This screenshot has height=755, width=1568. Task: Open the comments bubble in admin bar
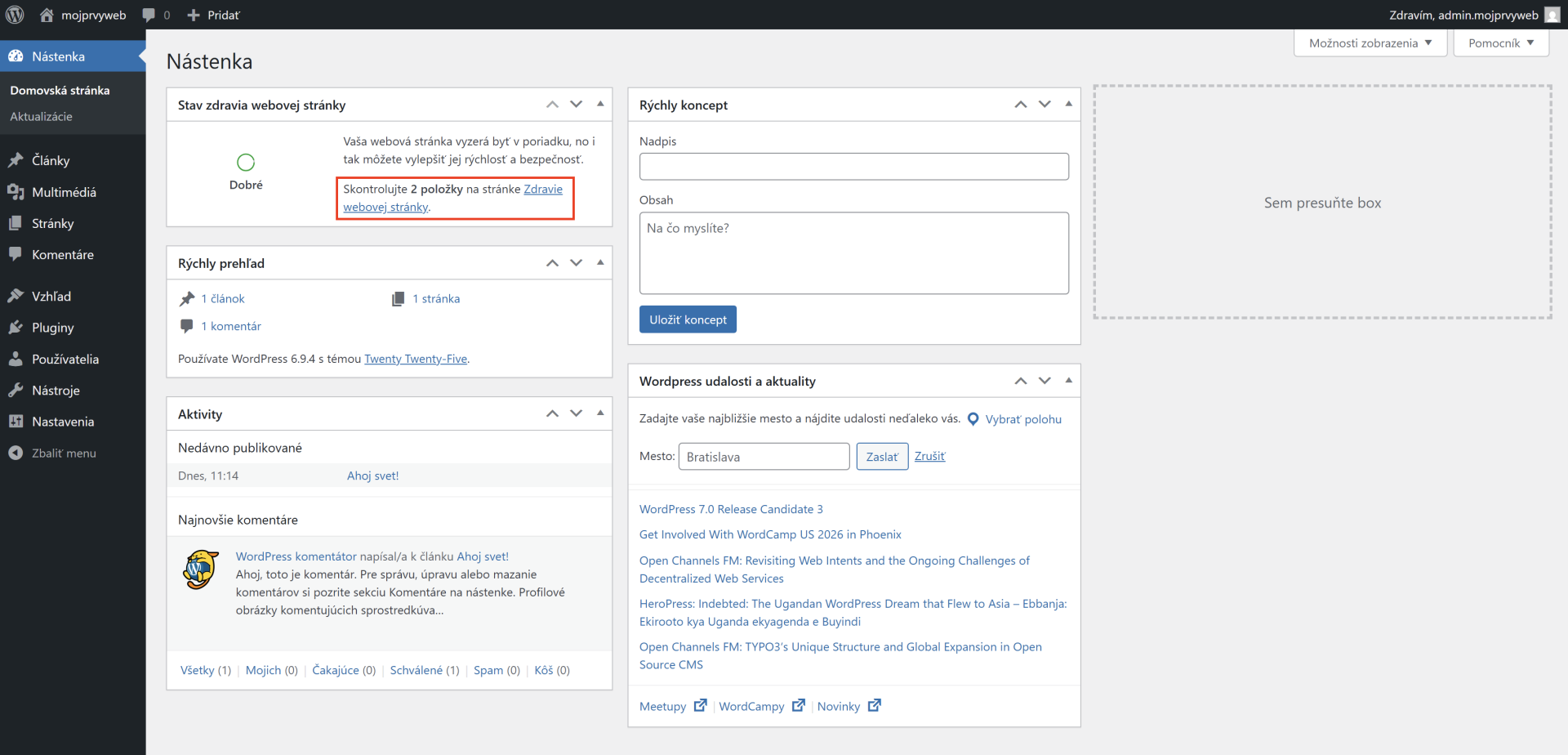click(156, 15)
